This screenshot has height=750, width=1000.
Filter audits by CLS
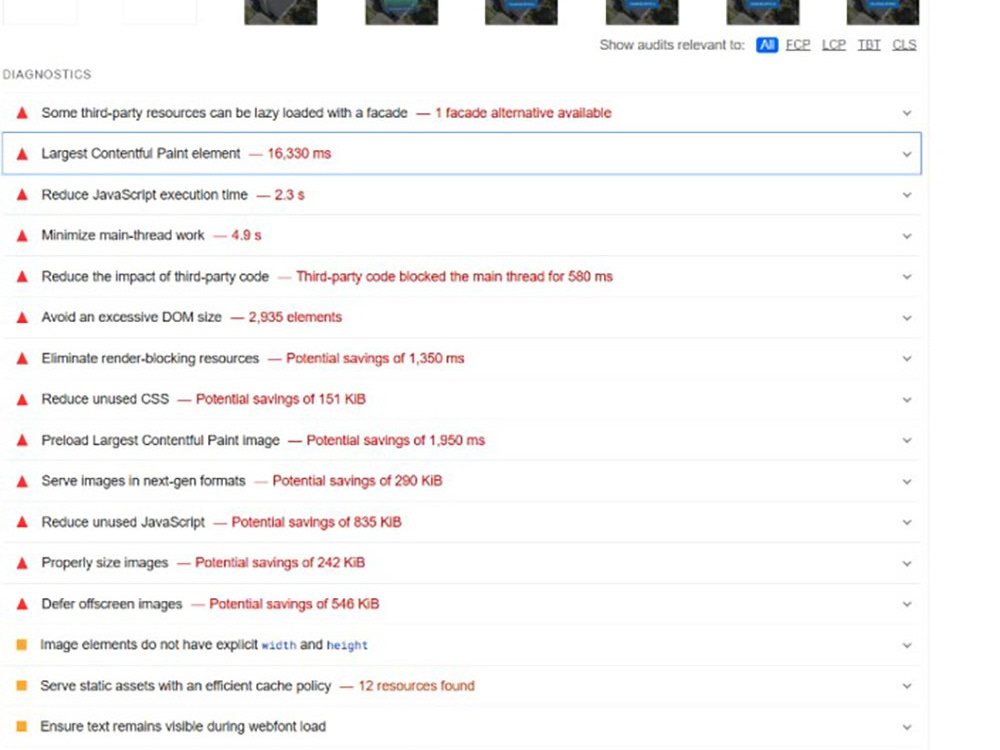click(904, 45)
